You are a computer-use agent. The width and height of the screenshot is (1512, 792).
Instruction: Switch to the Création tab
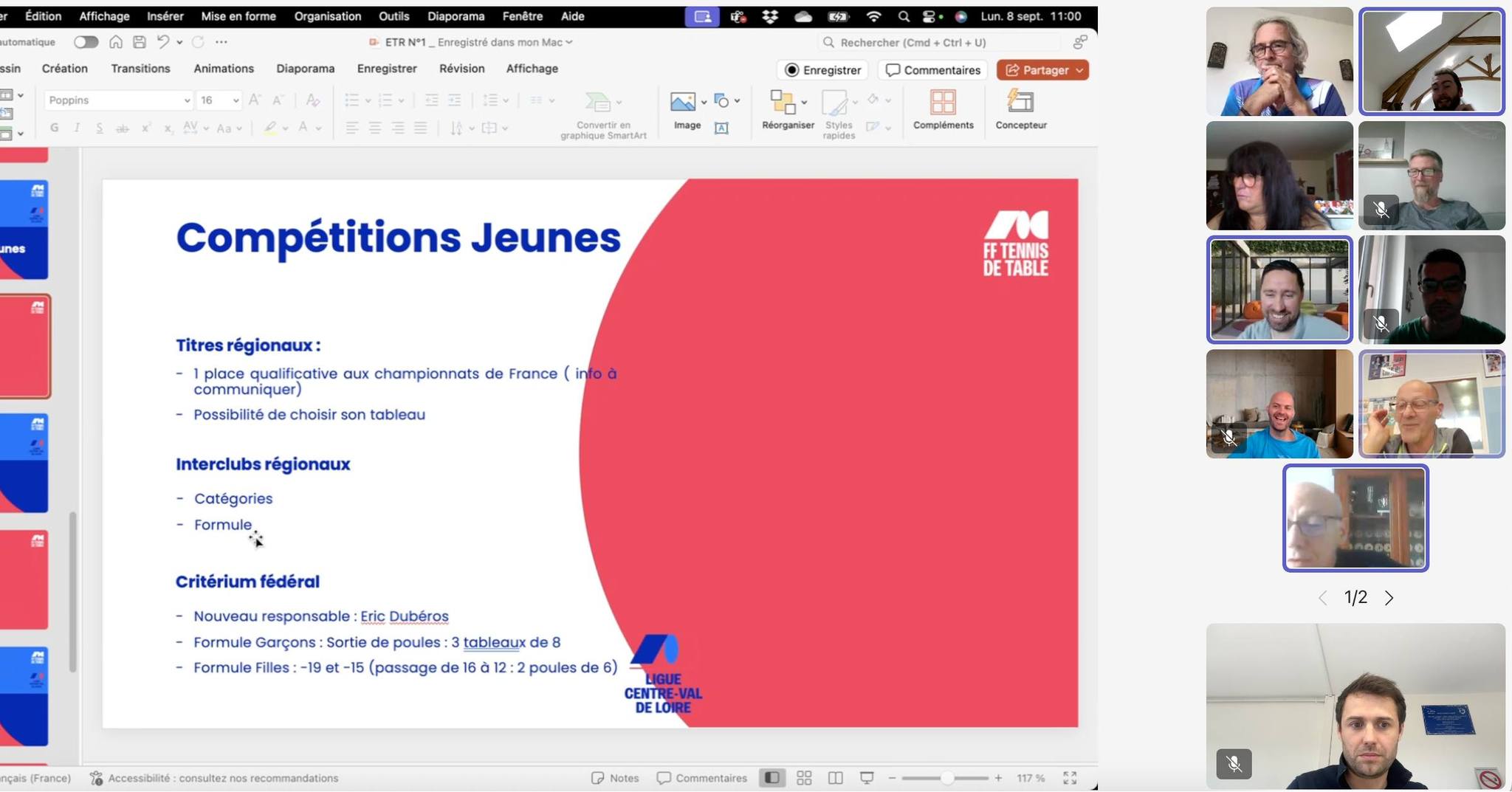pos(65,68)
